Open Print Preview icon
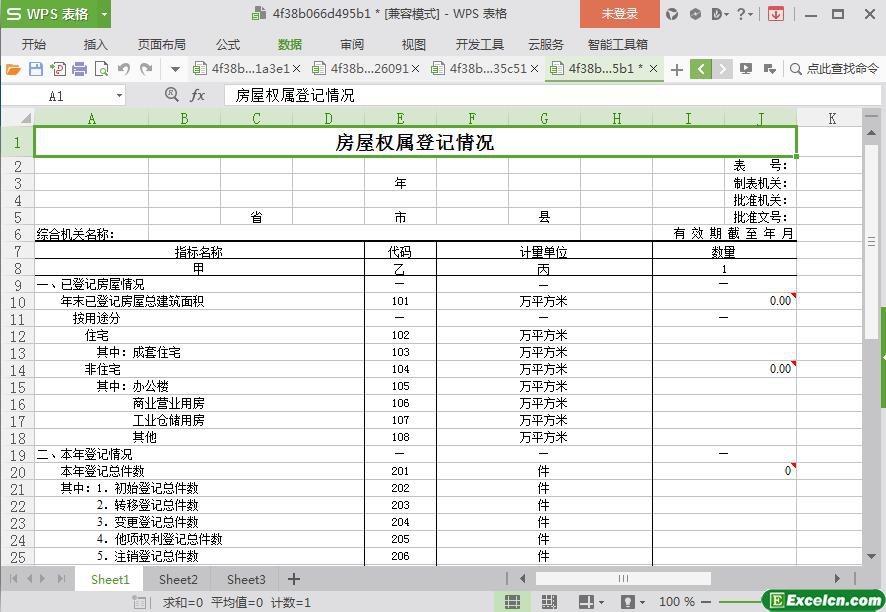 pos(102,69)
